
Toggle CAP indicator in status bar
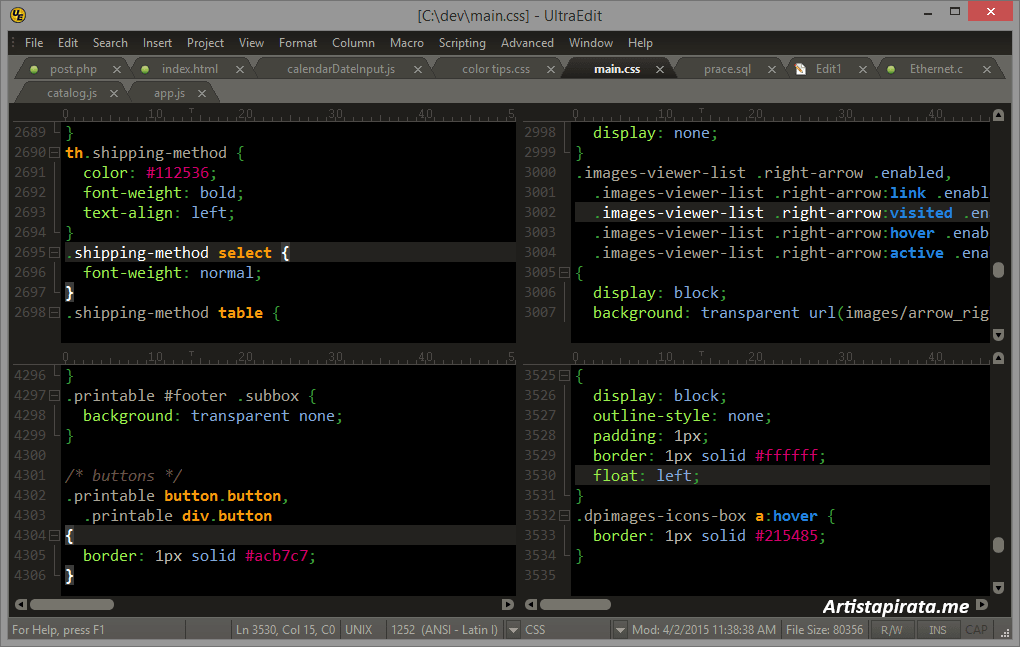point(976,630)
